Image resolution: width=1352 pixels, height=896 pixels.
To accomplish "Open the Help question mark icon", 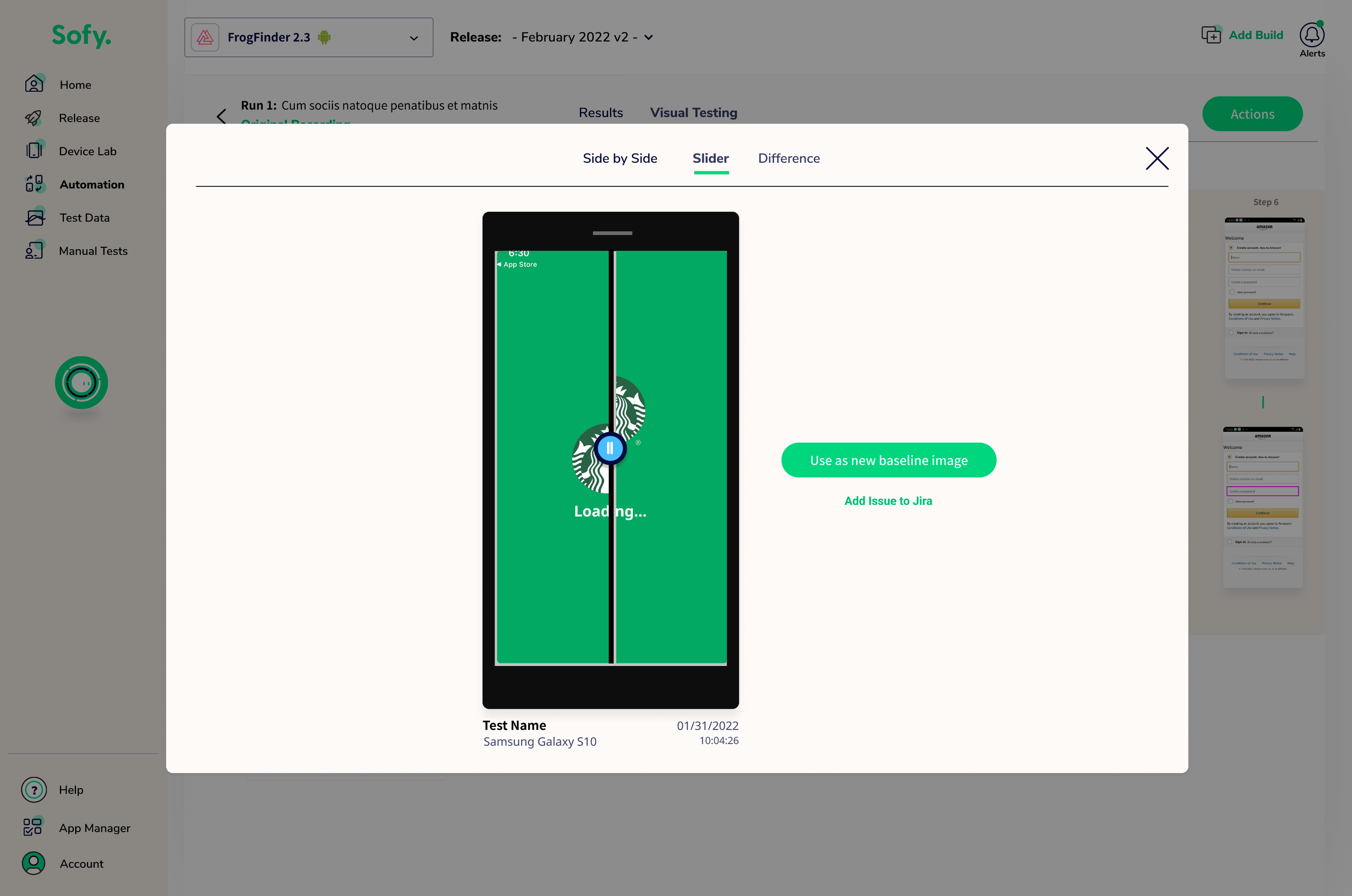I will [x=34, y=790].
